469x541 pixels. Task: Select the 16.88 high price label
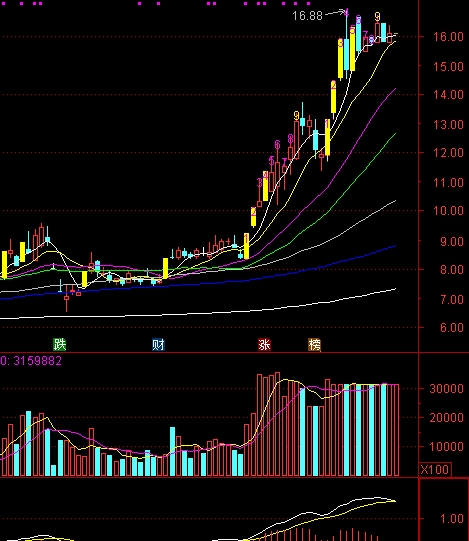click(307, 16)
